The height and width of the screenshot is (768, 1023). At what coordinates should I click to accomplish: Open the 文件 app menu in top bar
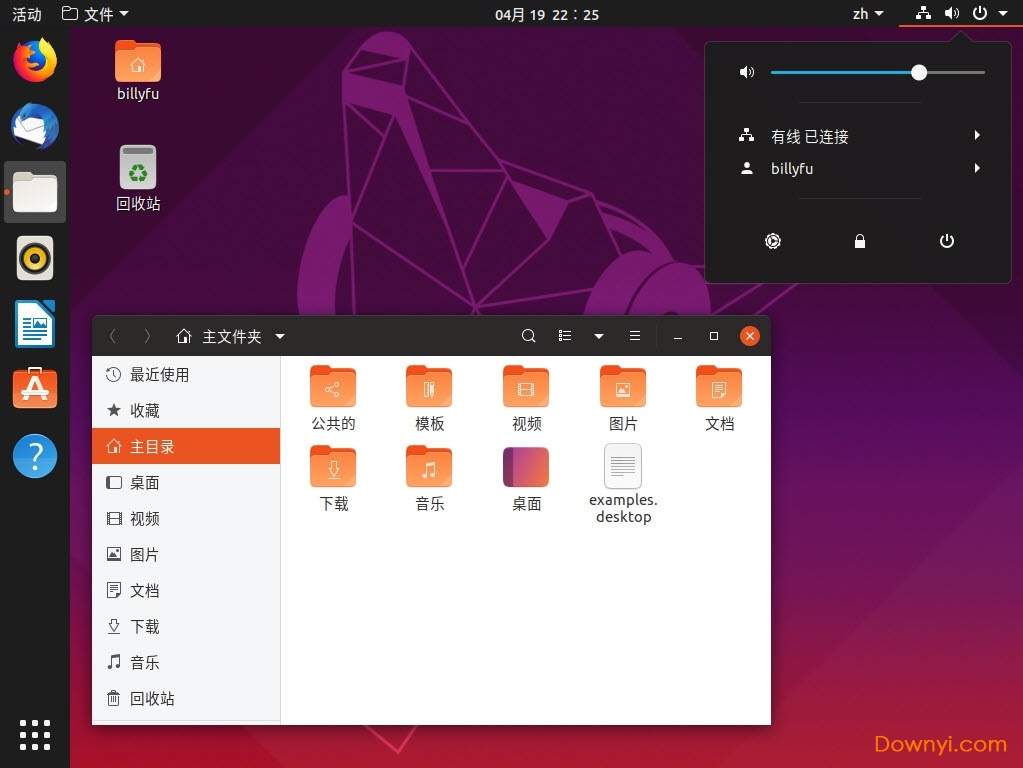[x=95, y=14]
